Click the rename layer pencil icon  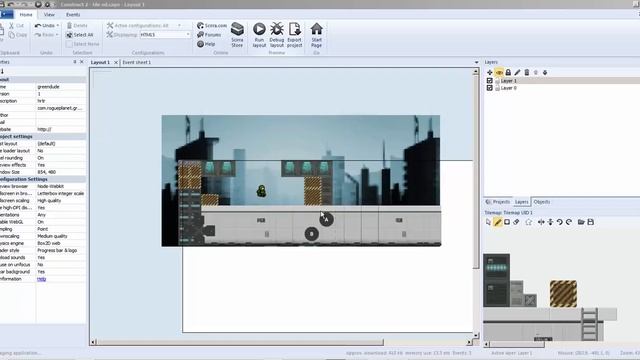(x=517, y=72)
